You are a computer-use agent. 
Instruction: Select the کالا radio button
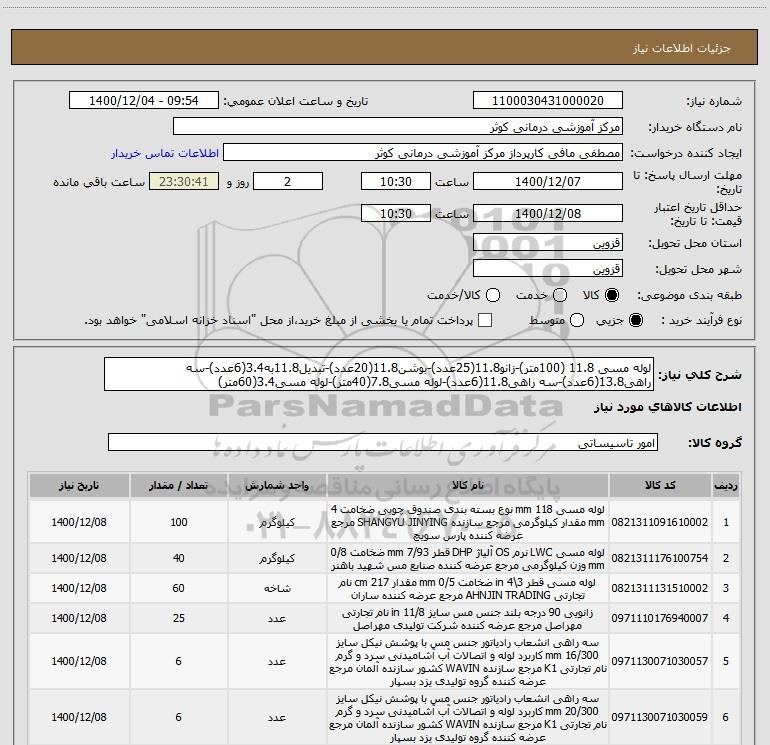click(x=612, y=295)
